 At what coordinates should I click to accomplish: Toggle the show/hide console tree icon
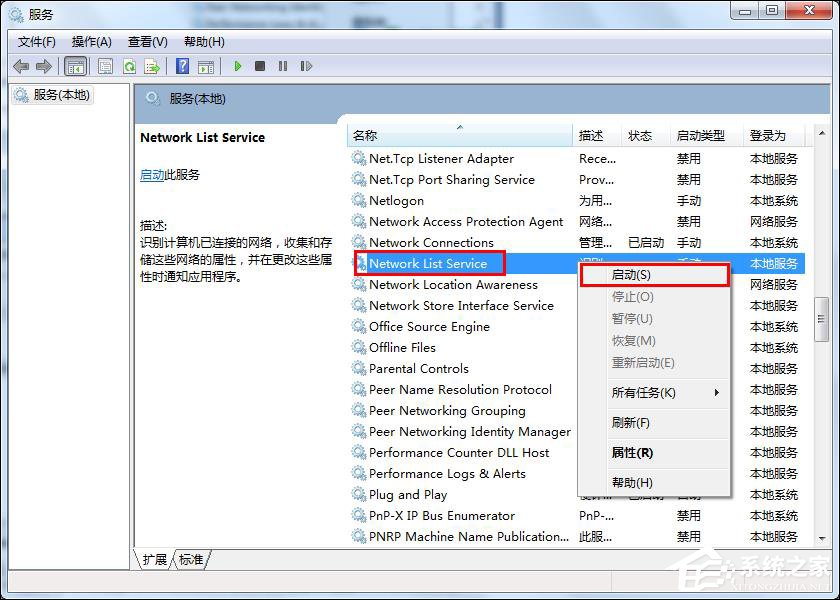[76, 66]
